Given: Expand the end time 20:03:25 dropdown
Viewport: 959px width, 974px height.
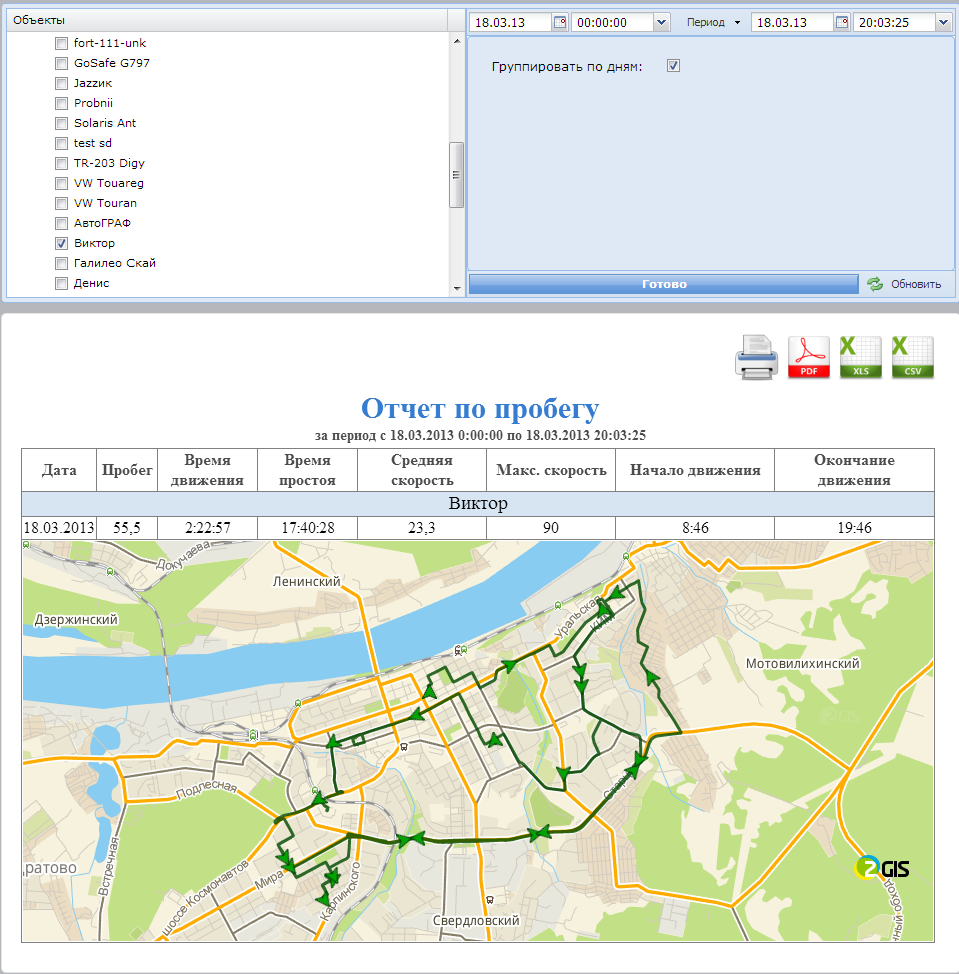Looking at the screenshot, I should tap(943, 22).
